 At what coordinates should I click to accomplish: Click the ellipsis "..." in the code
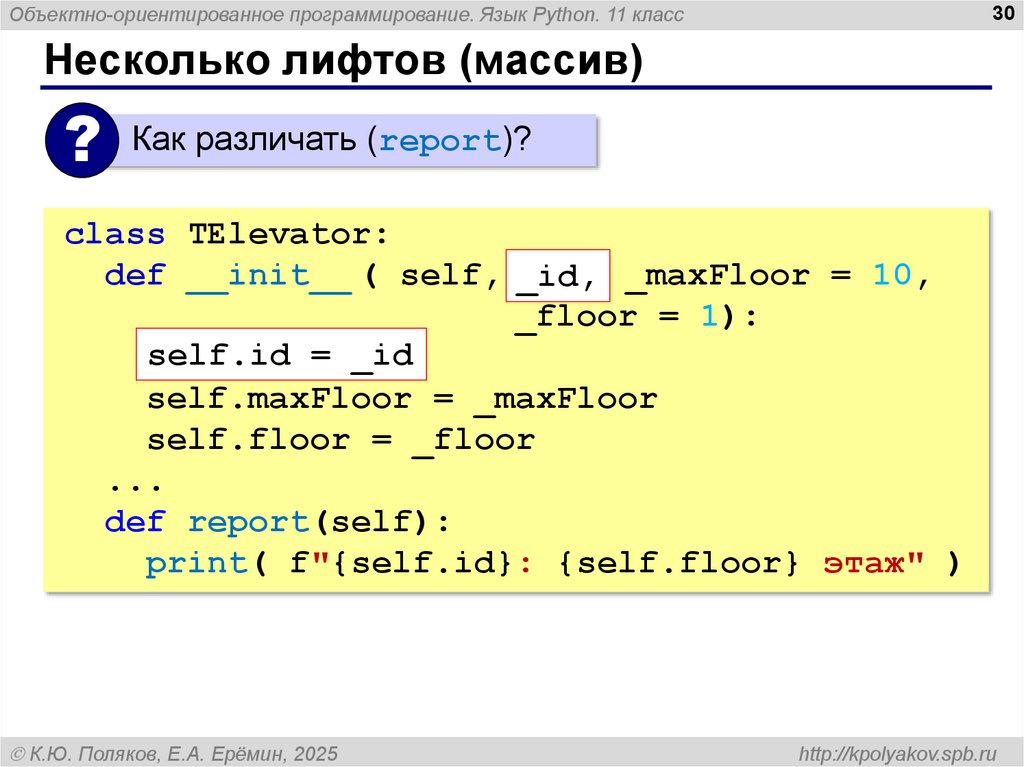pos(127,482)
